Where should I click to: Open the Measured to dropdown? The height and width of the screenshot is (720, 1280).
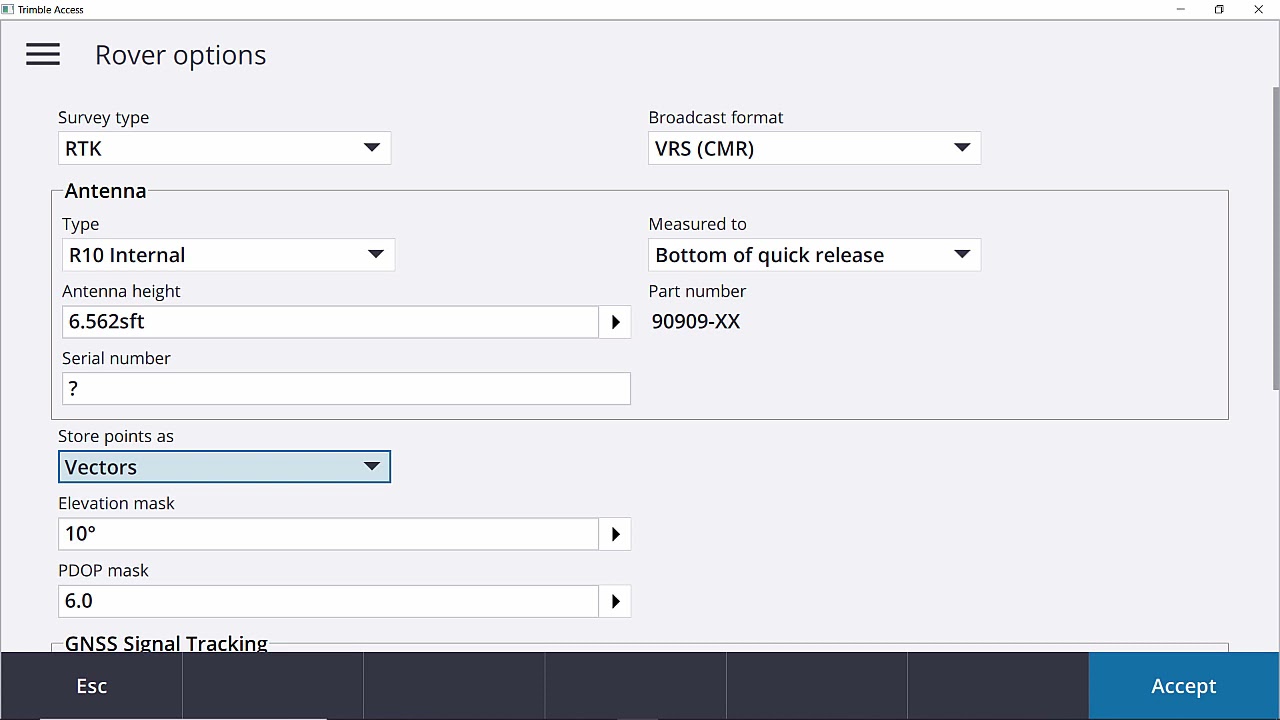click(x=814, y=255)
